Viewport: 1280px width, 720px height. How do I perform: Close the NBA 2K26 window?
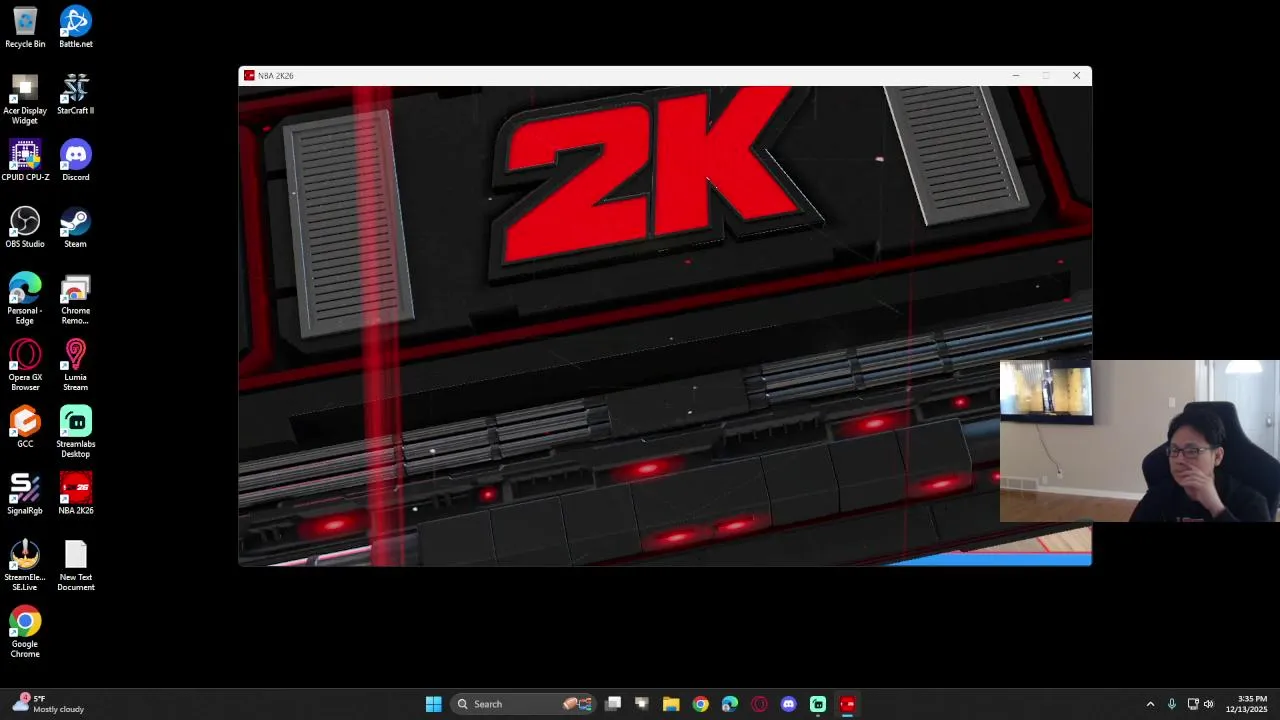pyautogui.click(x=1076, y=76)
